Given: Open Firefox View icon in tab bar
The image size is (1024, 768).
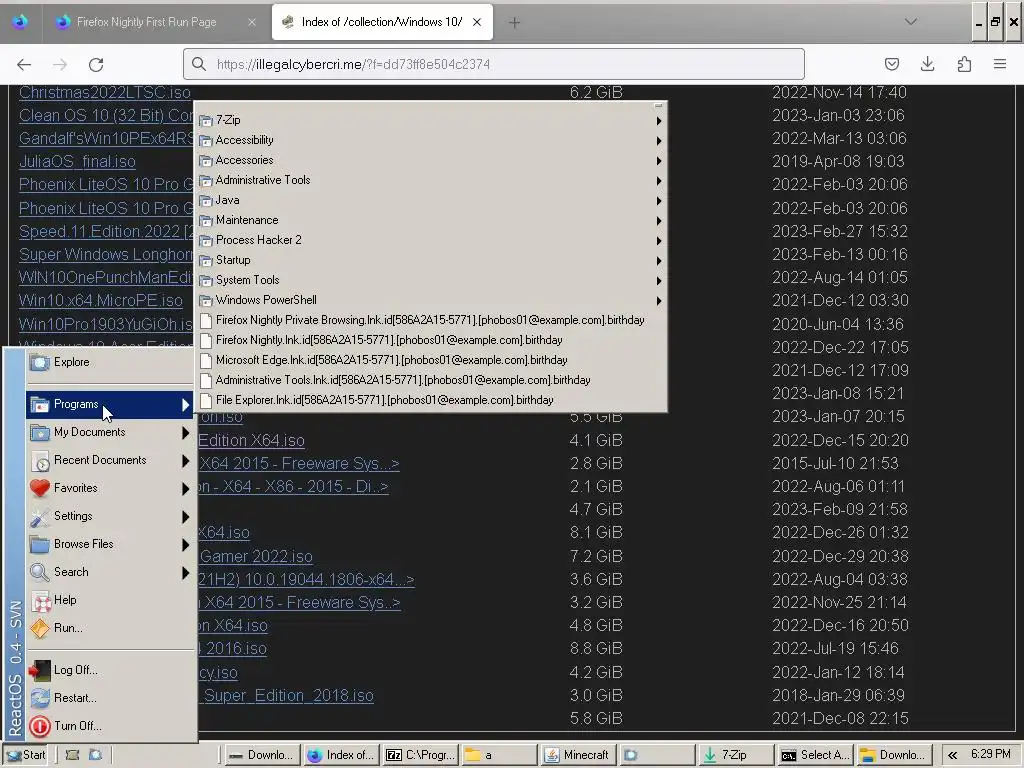Looking at the screenshot, I should tap(20, 22).
